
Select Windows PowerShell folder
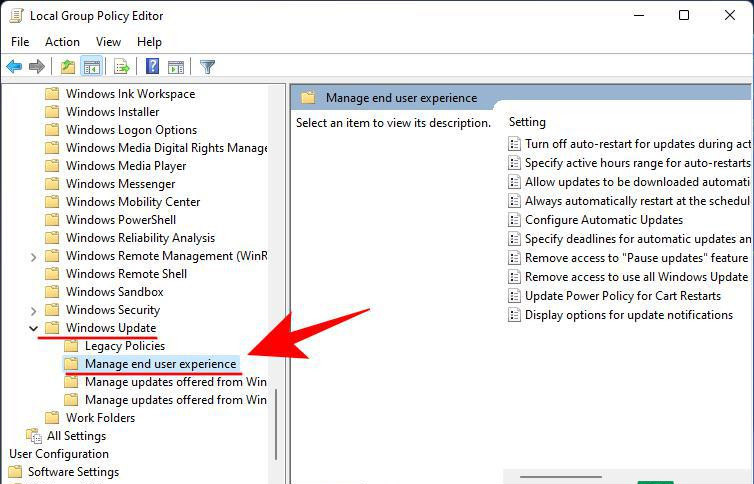(x=121, y=220)
